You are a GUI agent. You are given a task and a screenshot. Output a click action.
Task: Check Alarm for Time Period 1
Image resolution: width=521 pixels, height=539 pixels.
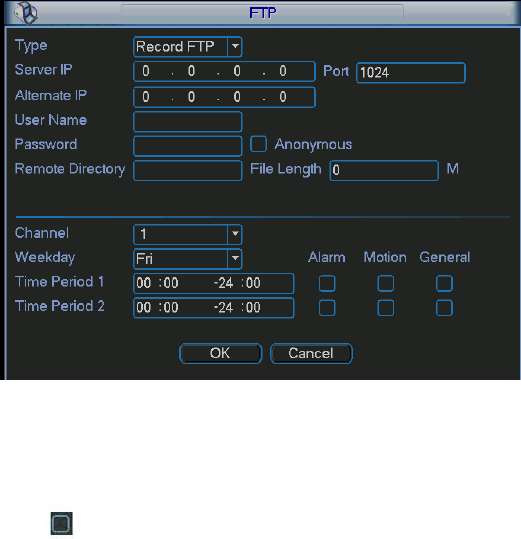click(x=327, y=283)
